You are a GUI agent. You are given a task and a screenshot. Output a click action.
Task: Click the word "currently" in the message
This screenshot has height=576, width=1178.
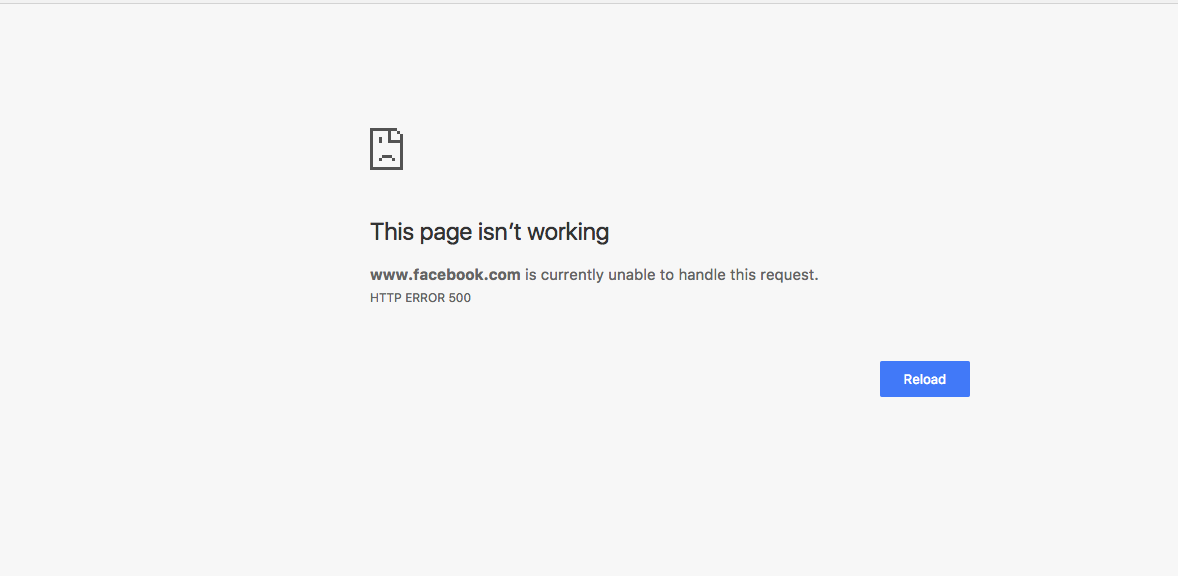click(572, 276)
